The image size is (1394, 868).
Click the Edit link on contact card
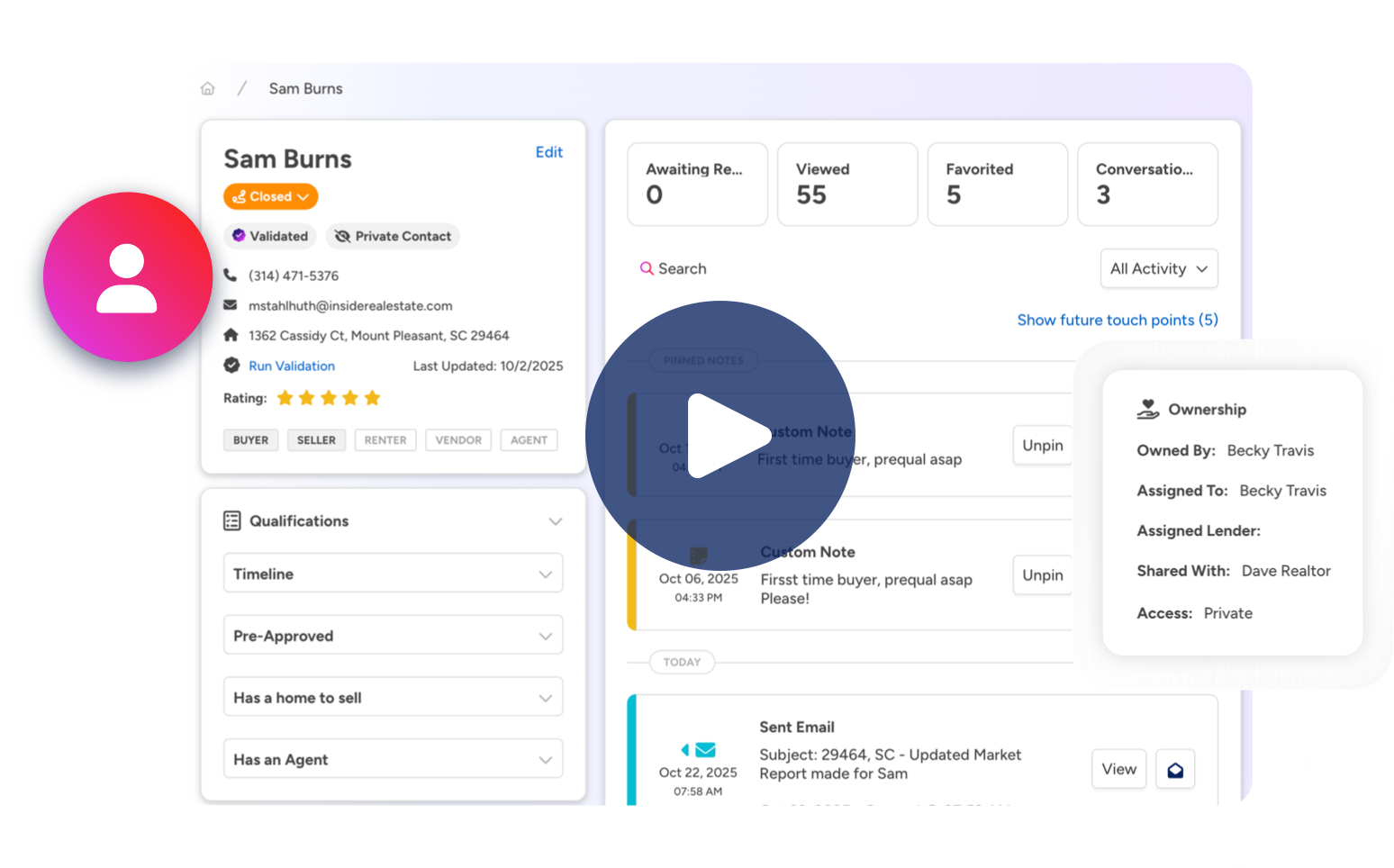click(548, 152)
